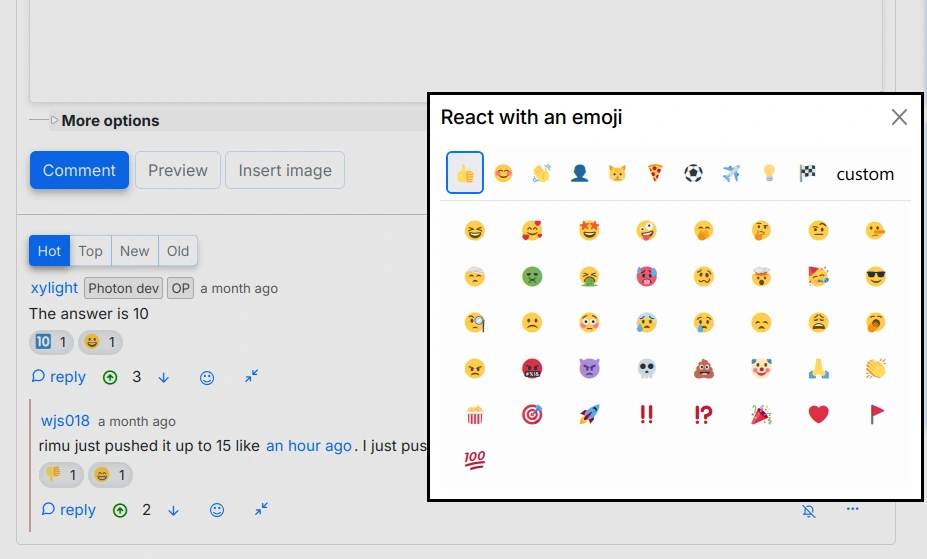This screenshot has height=559, width=927.
Task: Pick the sunglasses face emoji
Action: [x=875, y=277]
